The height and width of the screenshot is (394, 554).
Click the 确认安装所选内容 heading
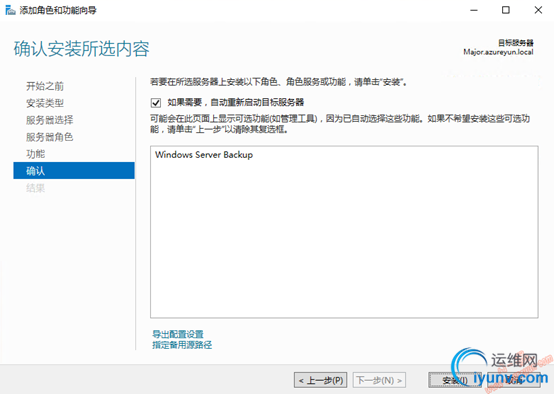pos(82,49)
